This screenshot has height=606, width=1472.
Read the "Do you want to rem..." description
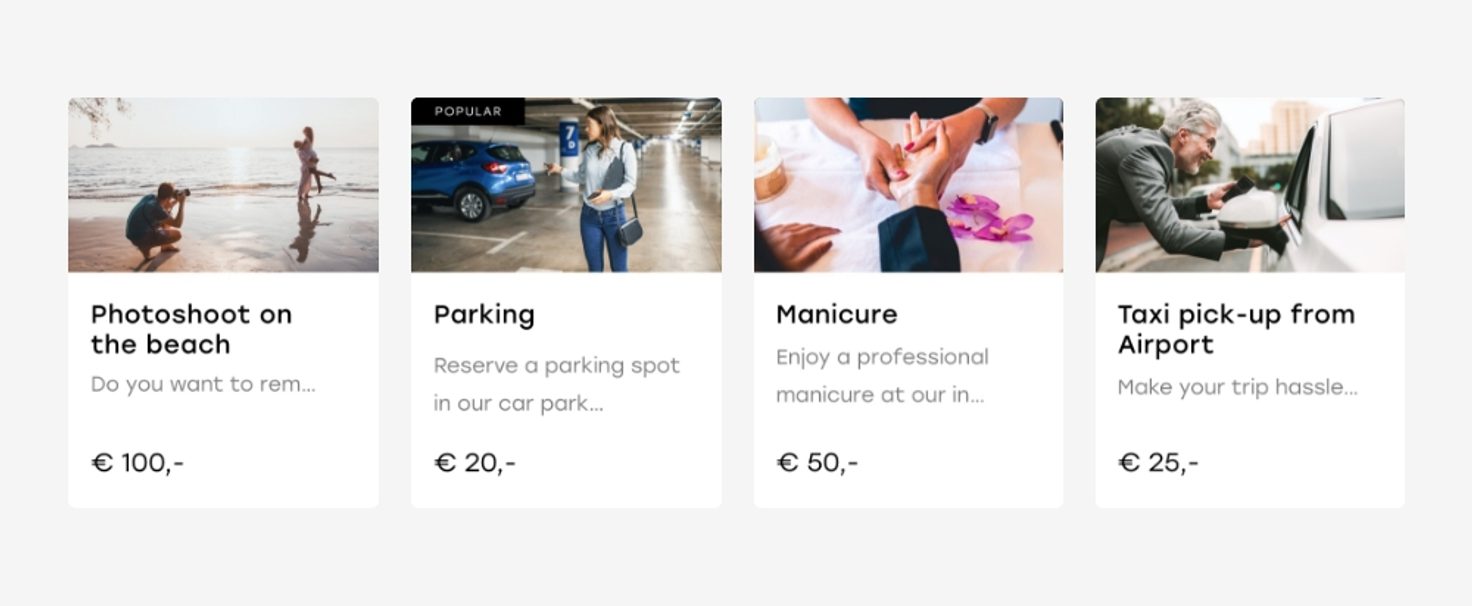(203, 384)
